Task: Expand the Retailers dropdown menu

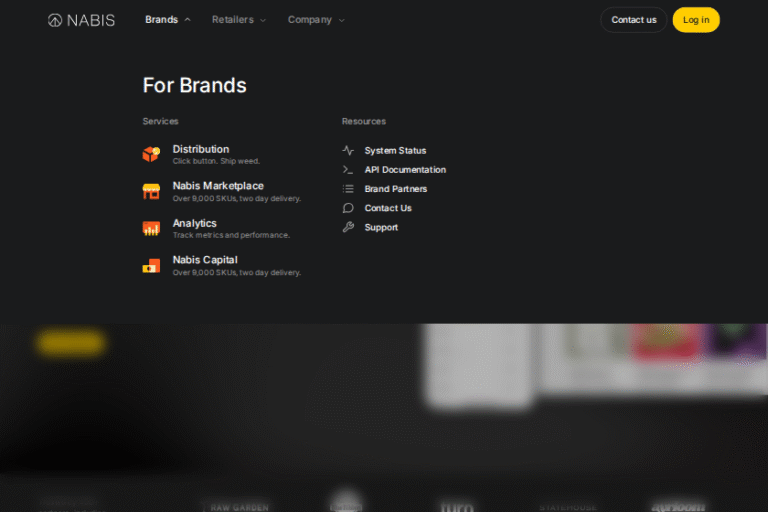Action: 239,20
